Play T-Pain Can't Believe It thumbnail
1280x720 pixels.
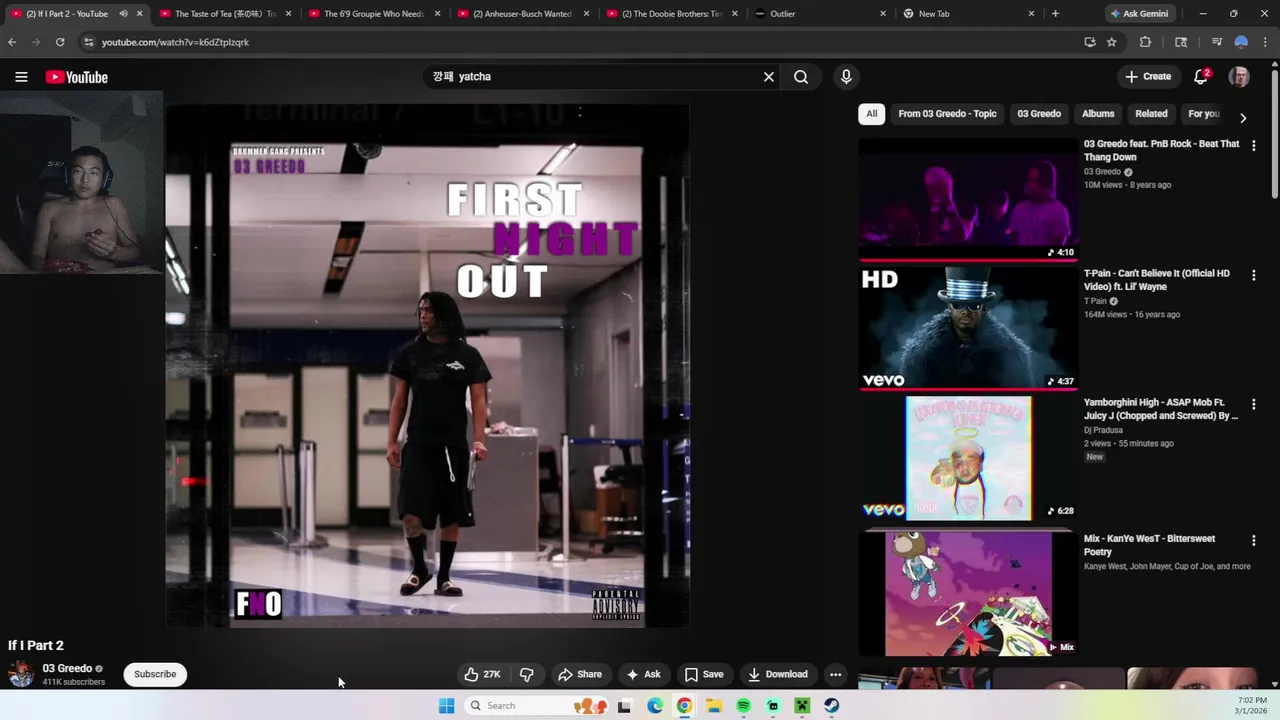[968, 327]
